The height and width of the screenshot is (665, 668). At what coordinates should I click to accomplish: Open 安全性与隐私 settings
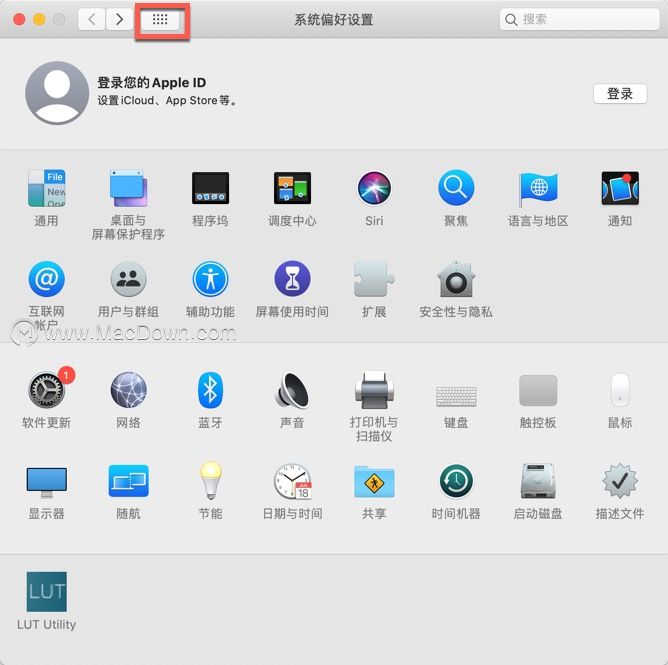[456, 279]
